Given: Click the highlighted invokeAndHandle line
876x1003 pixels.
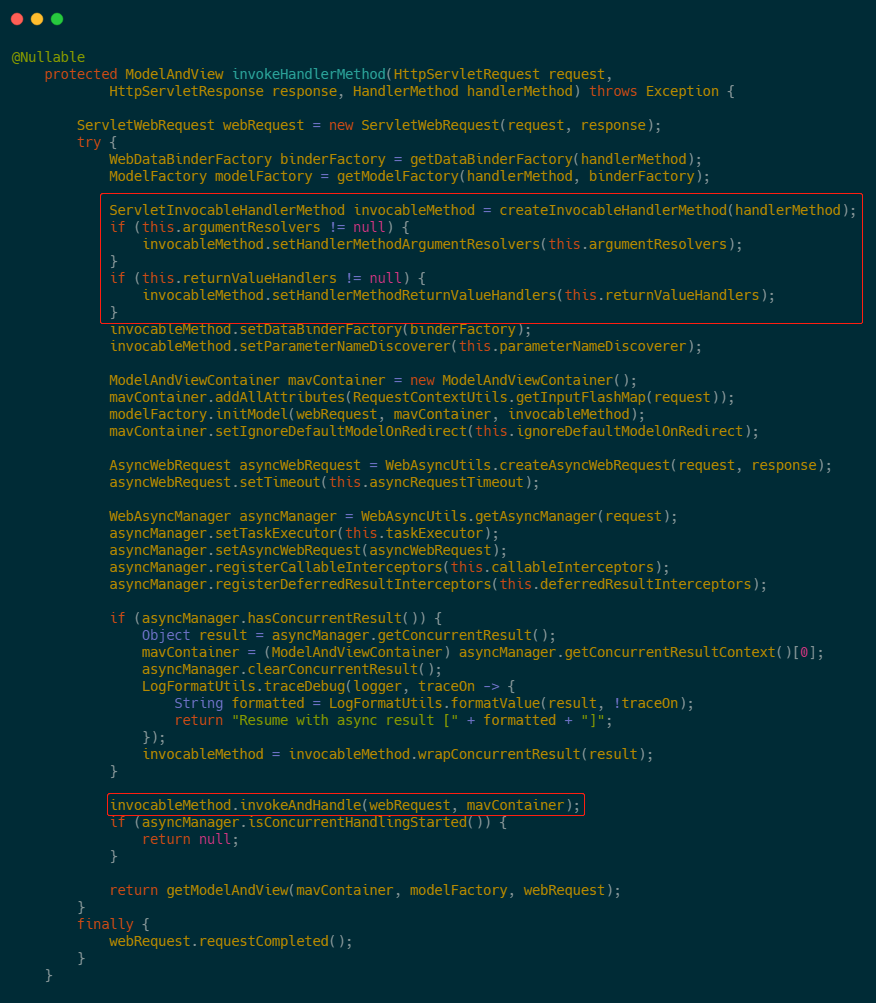Looking at the screenshot, I should [345, 805].
